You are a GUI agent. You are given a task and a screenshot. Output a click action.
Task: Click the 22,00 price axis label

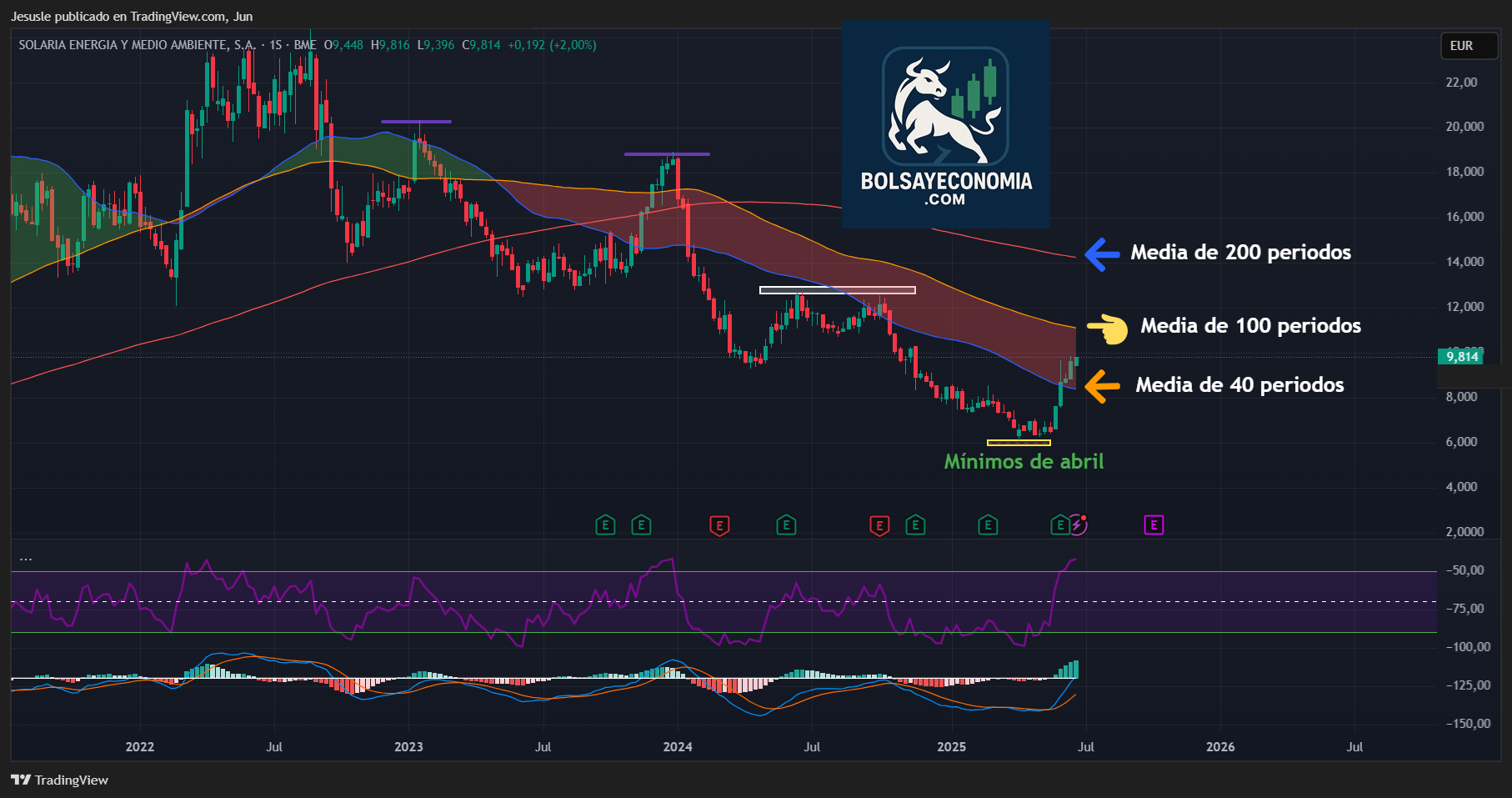pyautogui.click(x=1462, y=82)
